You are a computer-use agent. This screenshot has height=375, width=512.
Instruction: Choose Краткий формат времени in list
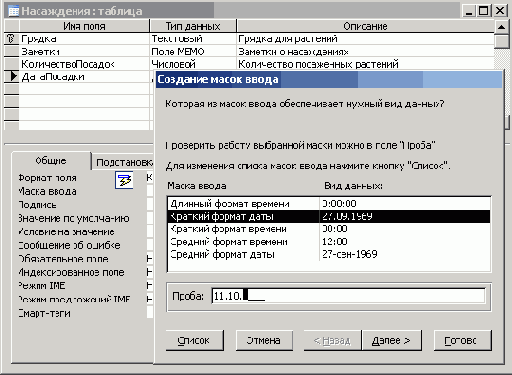(x=329, y=229)
